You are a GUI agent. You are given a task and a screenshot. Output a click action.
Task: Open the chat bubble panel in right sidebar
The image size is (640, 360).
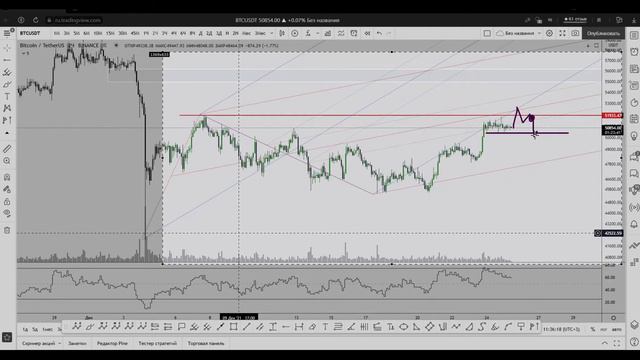634,173
